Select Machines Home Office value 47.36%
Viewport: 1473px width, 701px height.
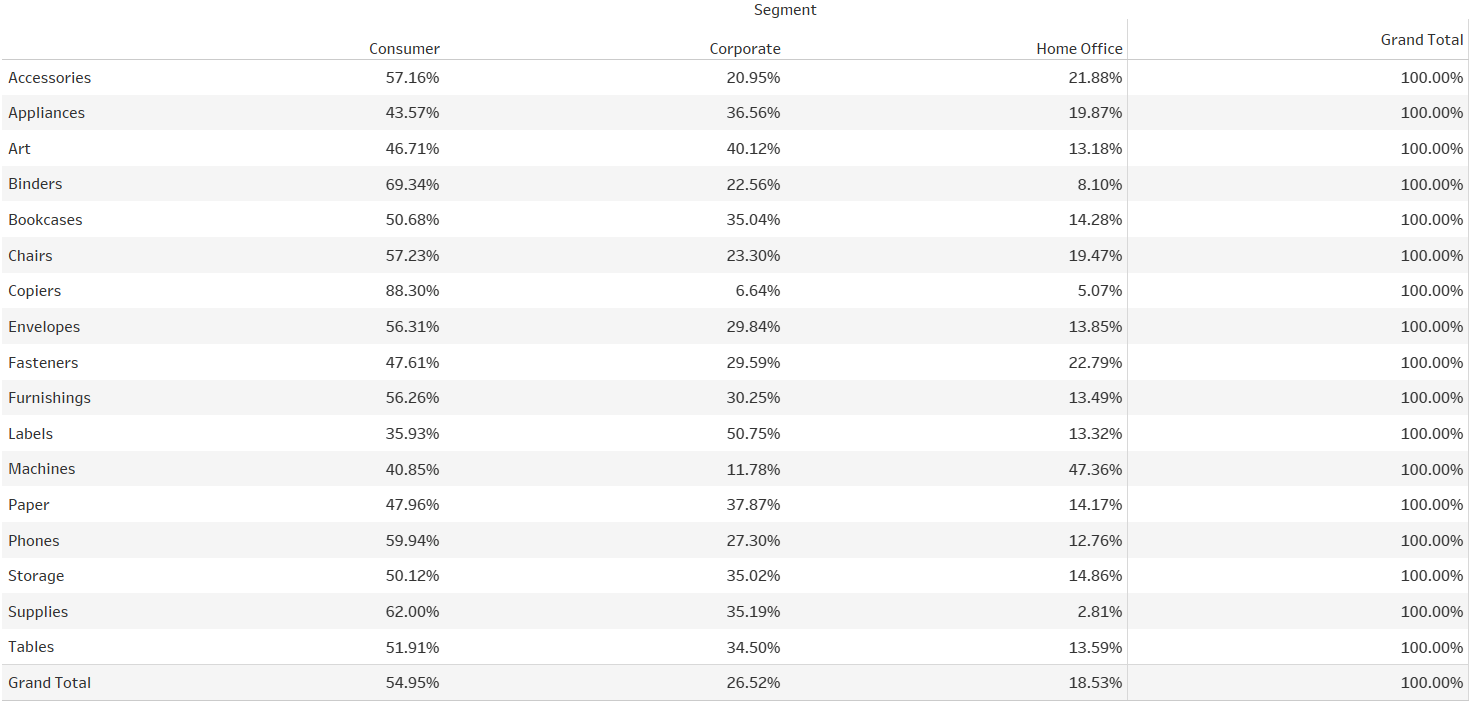click(1095, 469)
